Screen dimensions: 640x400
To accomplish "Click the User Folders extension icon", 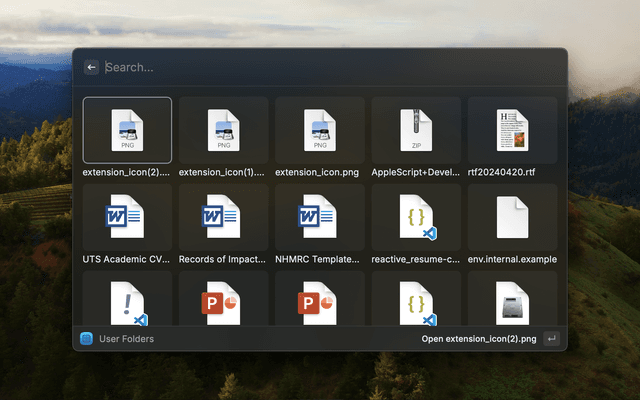I will pos(86,339).
